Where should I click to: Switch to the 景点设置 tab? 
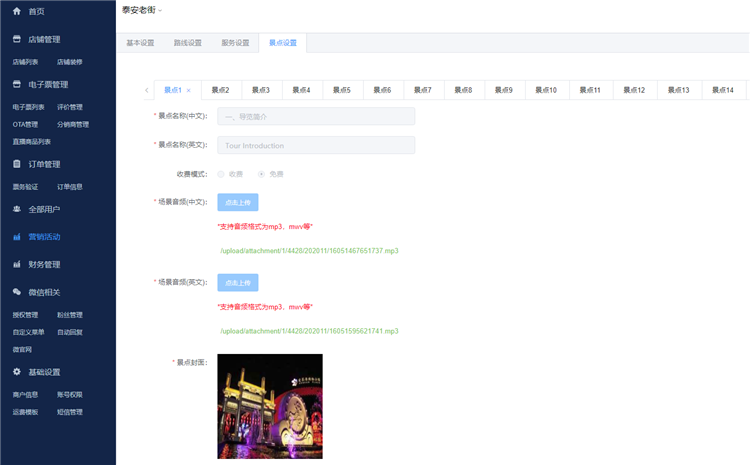coord(283,43)
